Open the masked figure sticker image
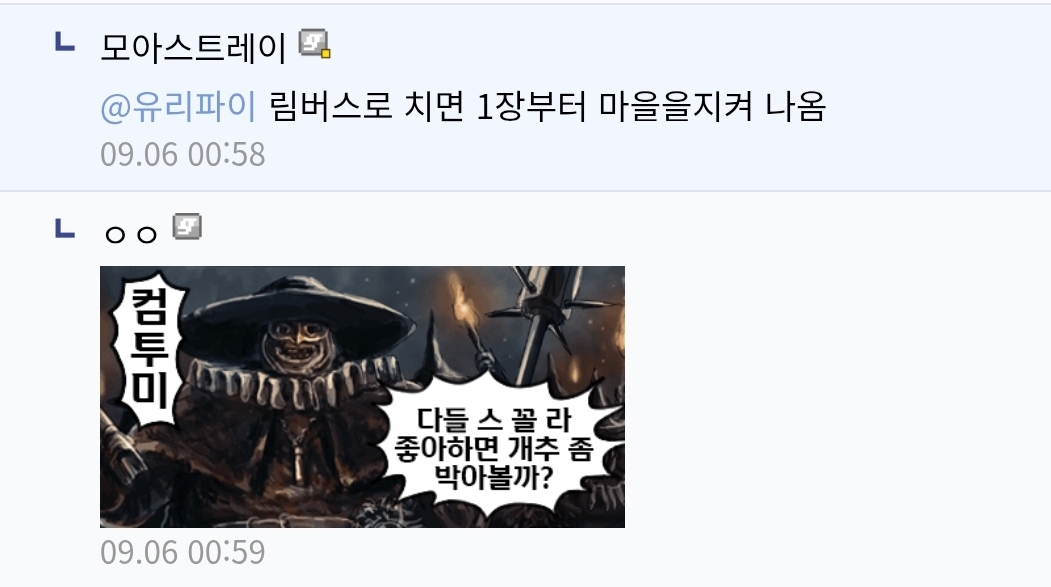Screen dimensions: 1051x587 click(x=362, y=397)
